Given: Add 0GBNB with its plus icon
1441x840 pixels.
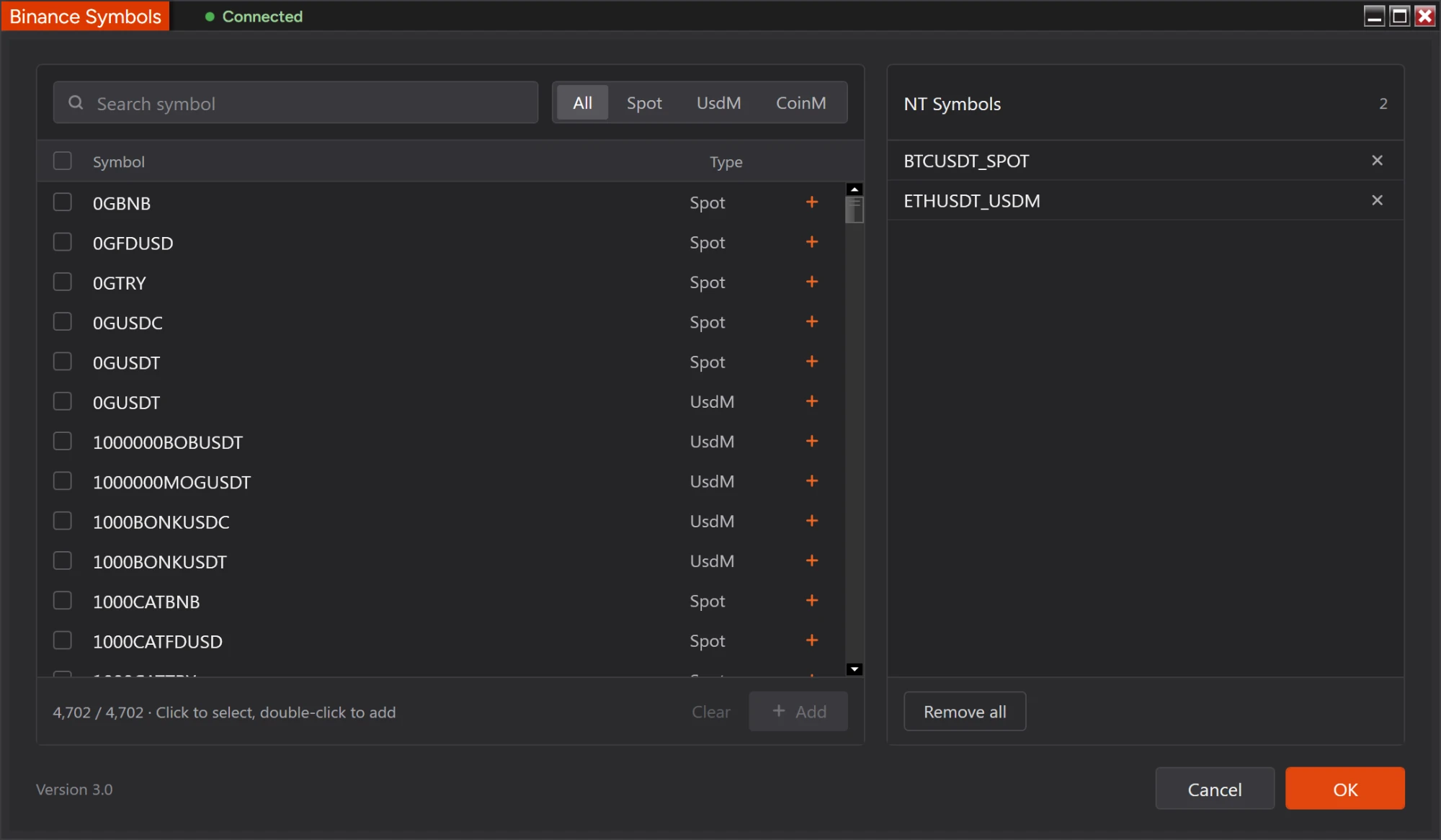Looking at the screenshot, I should 812,202.
